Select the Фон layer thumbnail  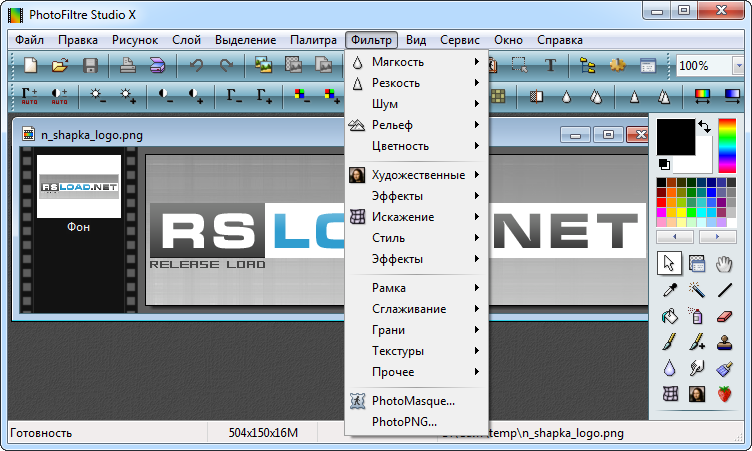[x=79, y=186]
